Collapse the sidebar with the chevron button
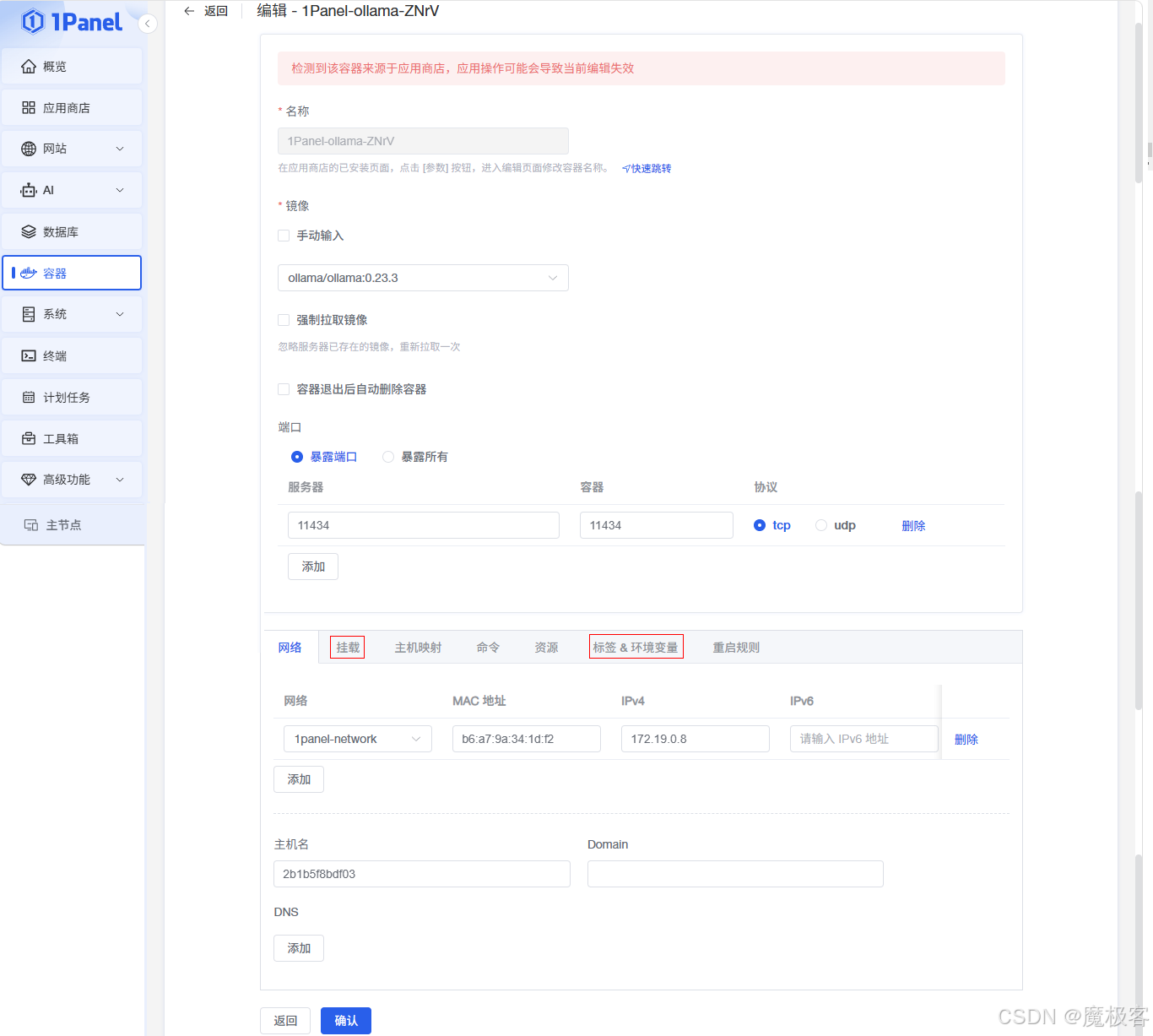 coord(148,24)
